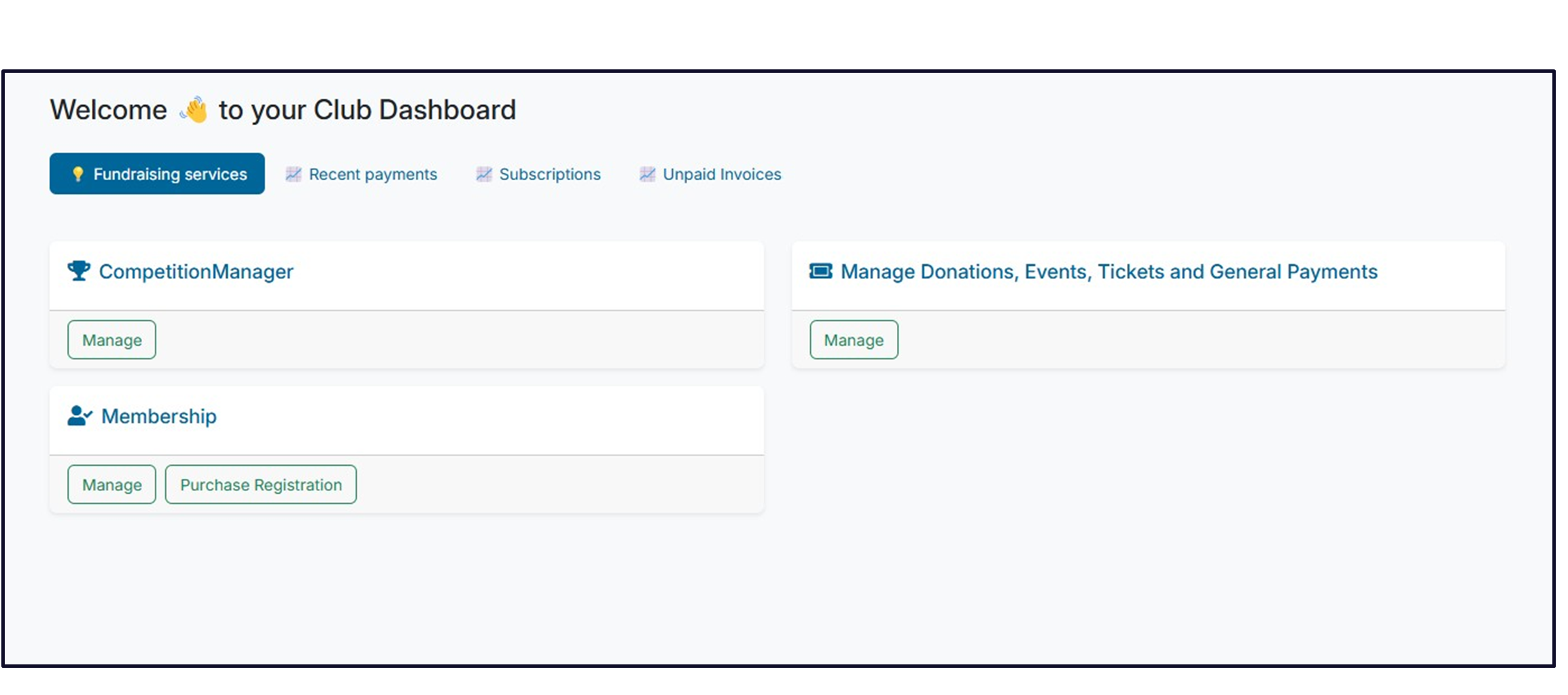Screen dimensions: 1568x695
Task: Open the CompetitionManager heading link
Action: [x=196, y=272]
